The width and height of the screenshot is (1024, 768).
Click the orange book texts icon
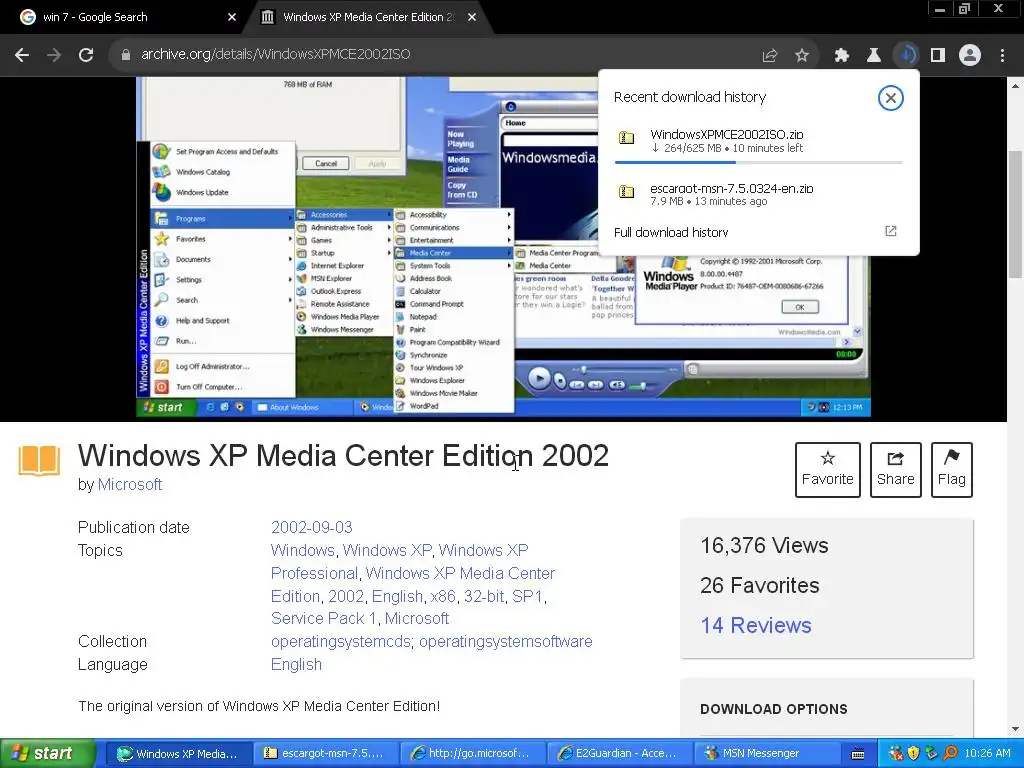click(39, 460)
